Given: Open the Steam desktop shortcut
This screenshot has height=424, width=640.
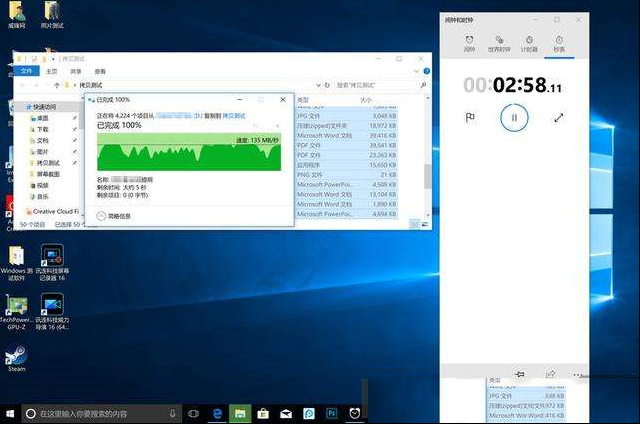Looking at the screenshot, I should tap(16, 358).
